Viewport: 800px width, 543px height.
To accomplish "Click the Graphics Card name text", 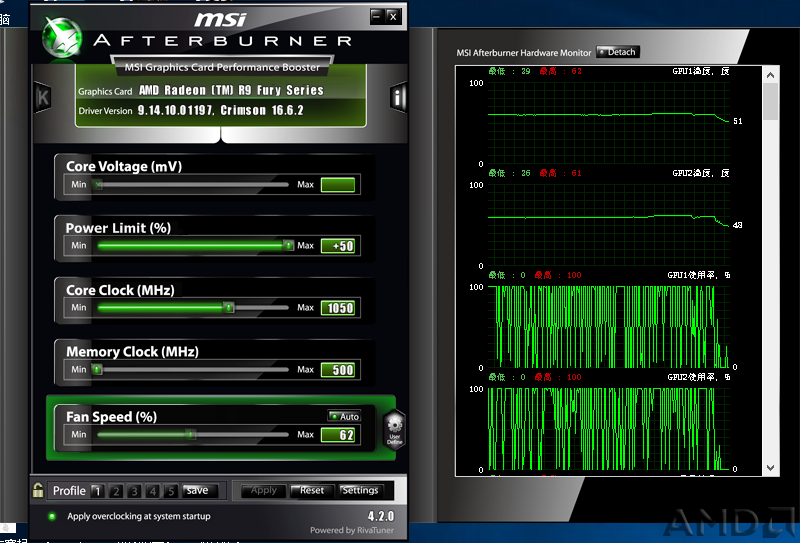I will point(231,90).
